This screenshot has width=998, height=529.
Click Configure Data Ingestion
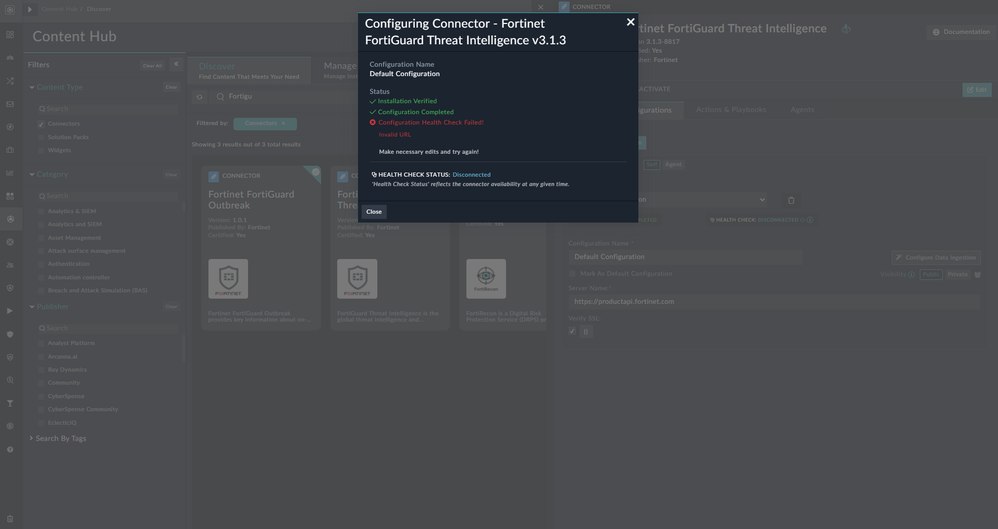point(936,258)
